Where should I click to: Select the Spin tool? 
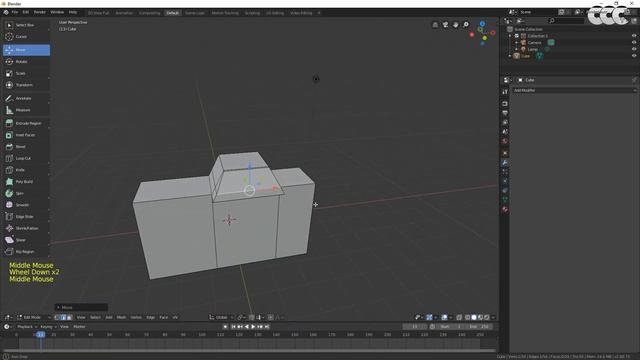(x=26, y=193)
